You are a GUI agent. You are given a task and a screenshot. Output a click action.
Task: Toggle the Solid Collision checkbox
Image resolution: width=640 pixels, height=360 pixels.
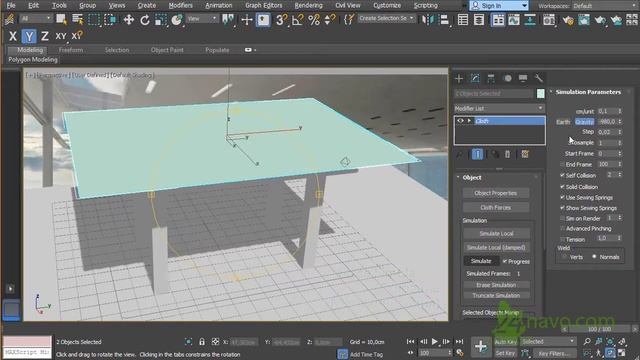(x=562, y=187)
